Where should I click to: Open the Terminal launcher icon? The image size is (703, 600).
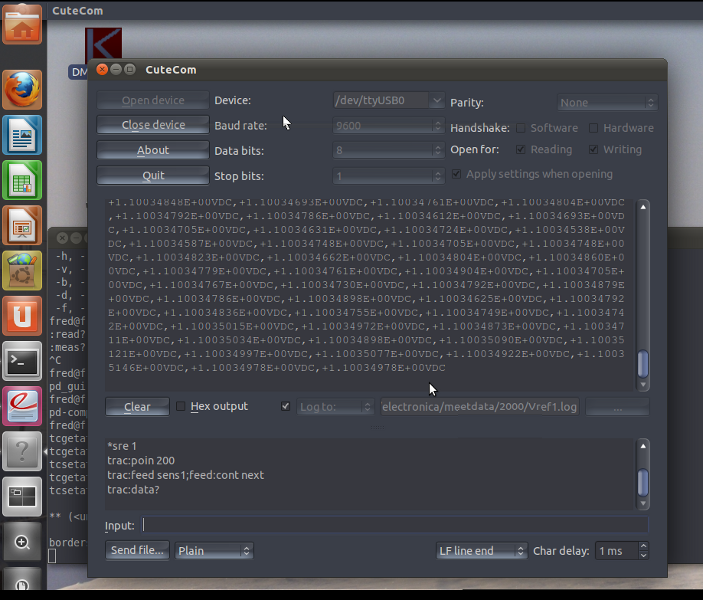click(x=22, y=361)
